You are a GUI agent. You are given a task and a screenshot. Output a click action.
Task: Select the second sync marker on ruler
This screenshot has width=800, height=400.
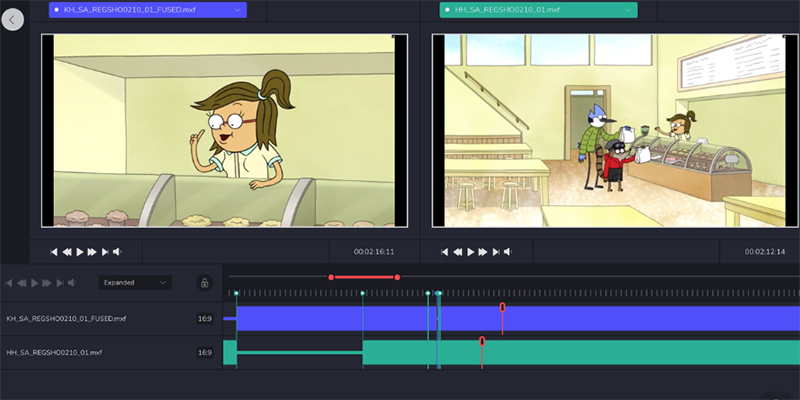tap(362, 293)
